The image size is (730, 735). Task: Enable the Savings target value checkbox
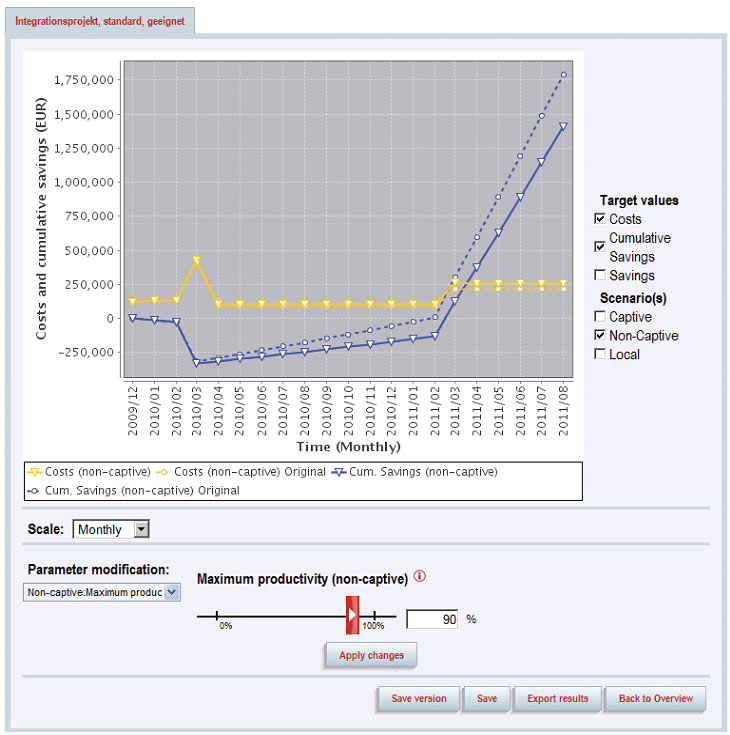tap(600, 275)
